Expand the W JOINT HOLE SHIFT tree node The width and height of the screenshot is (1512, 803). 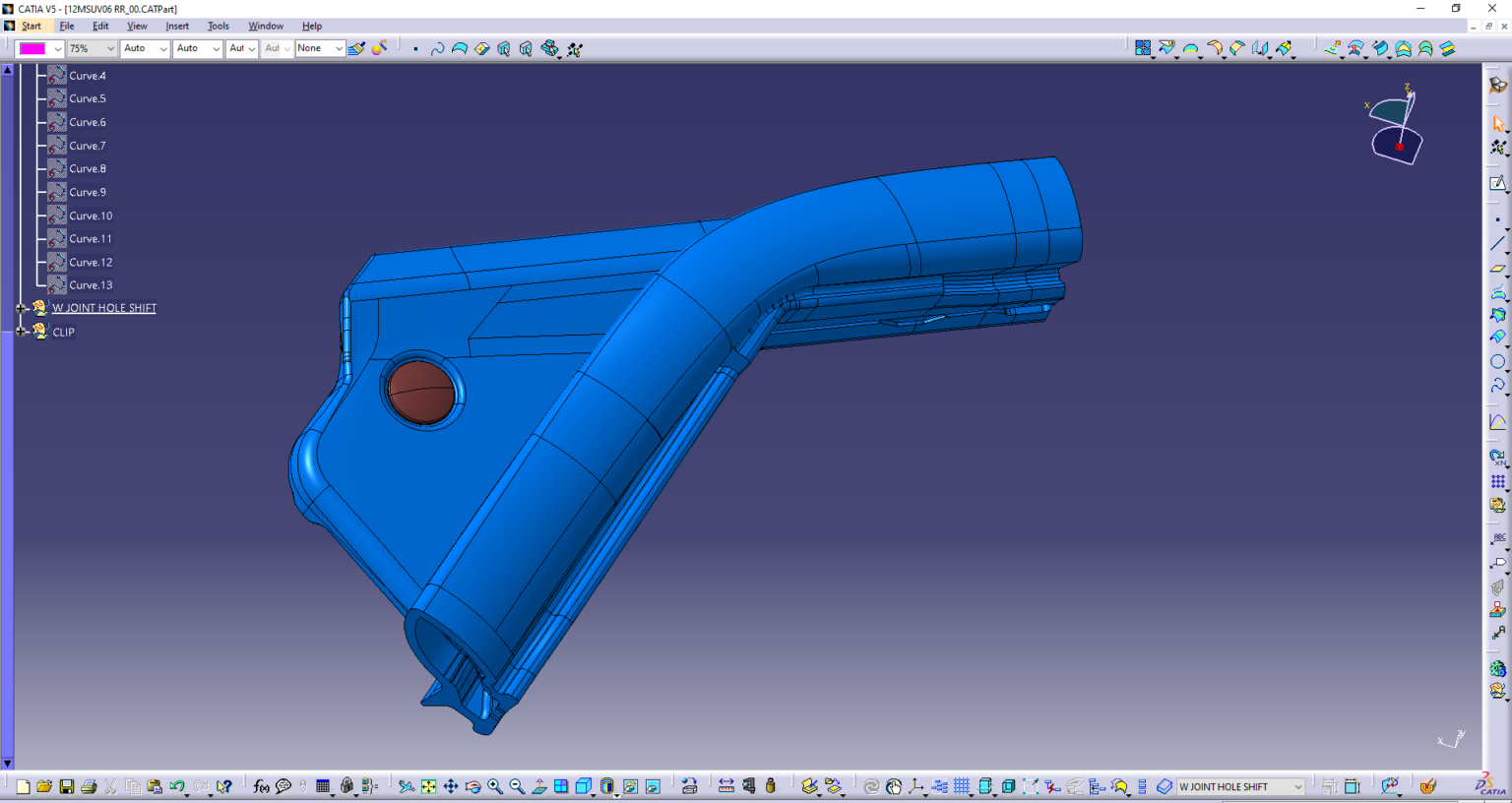pyautogui.click(x=22, y=308)
